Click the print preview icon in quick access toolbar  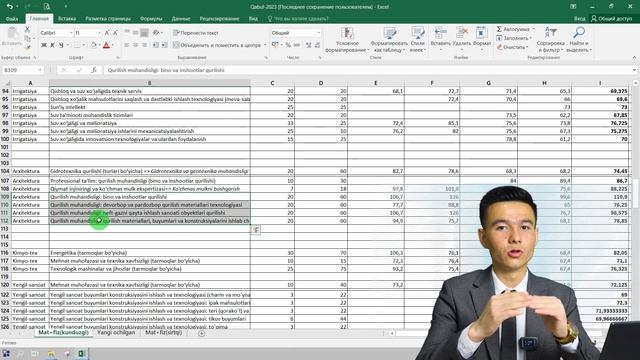47,7
